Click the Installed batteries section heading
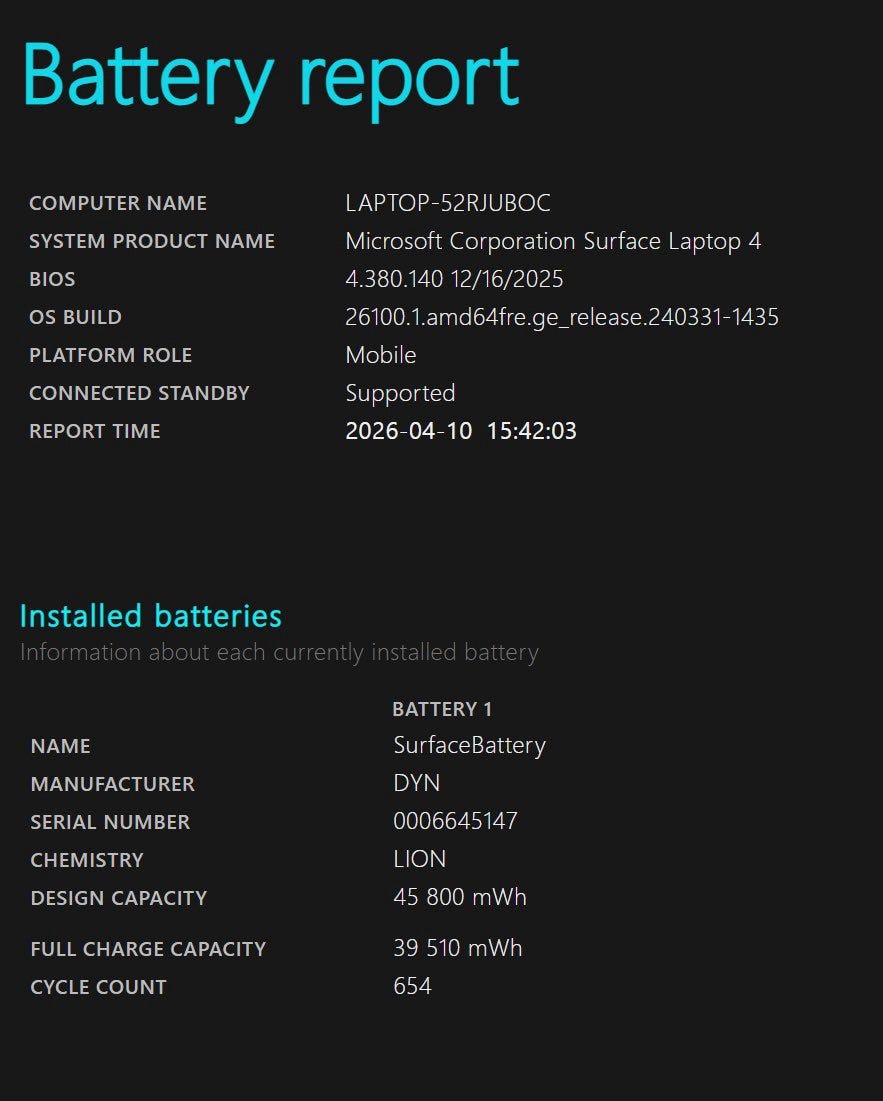The height and width of the screenshot is (1101, 883). pyautogui.click(x=151, y=615)
